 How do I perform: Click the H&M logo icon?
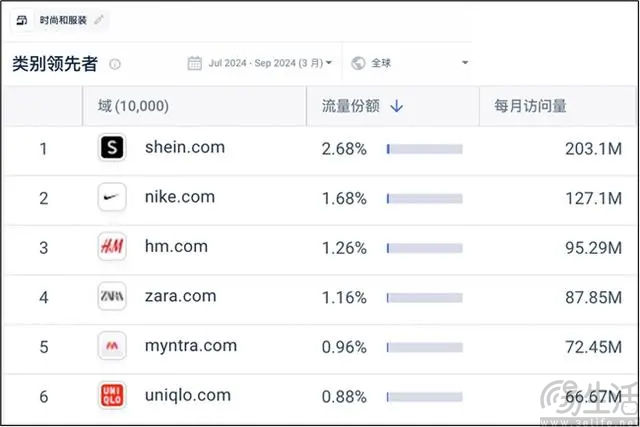pyautogui.click(x=112, y=247)
